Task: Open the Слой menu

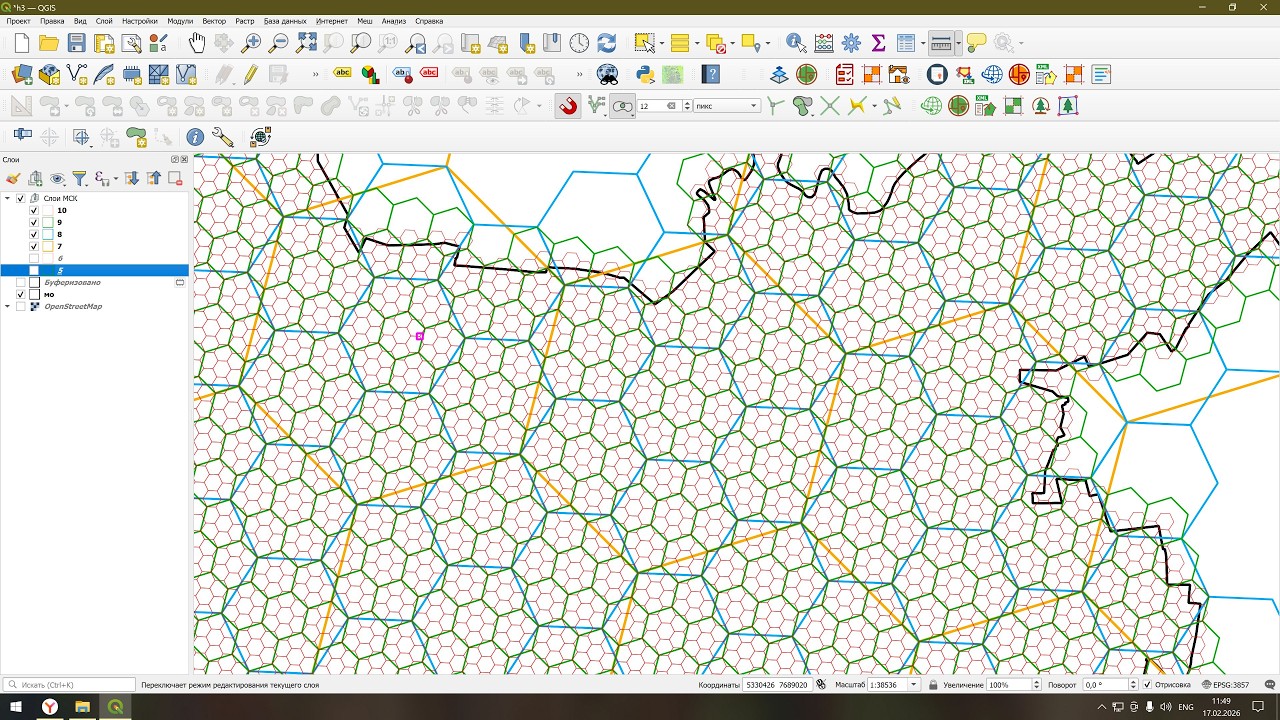Action: [104, 21]
